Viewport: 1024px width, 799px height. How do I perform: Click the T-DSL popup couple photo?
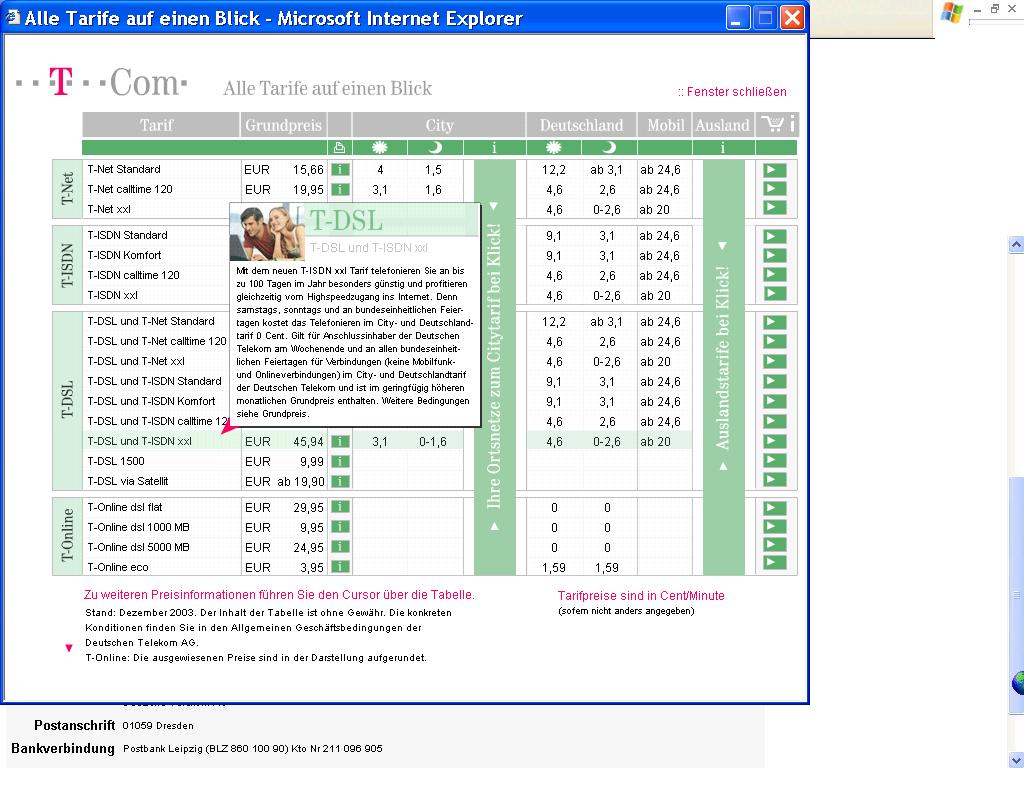[x=268, y=233]
